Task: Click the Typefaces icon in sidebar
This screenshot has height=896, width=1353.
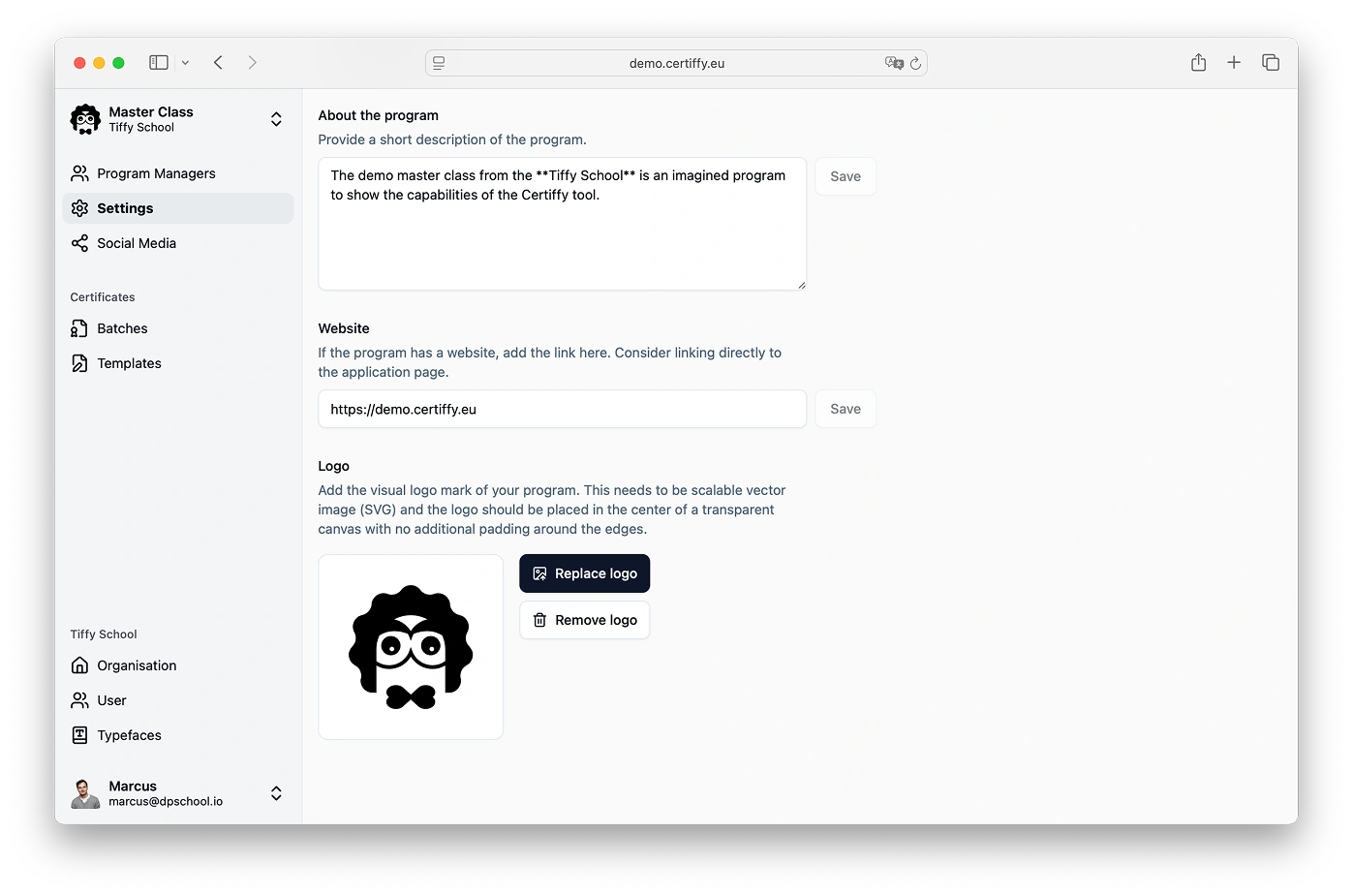Action: (78, 734)
